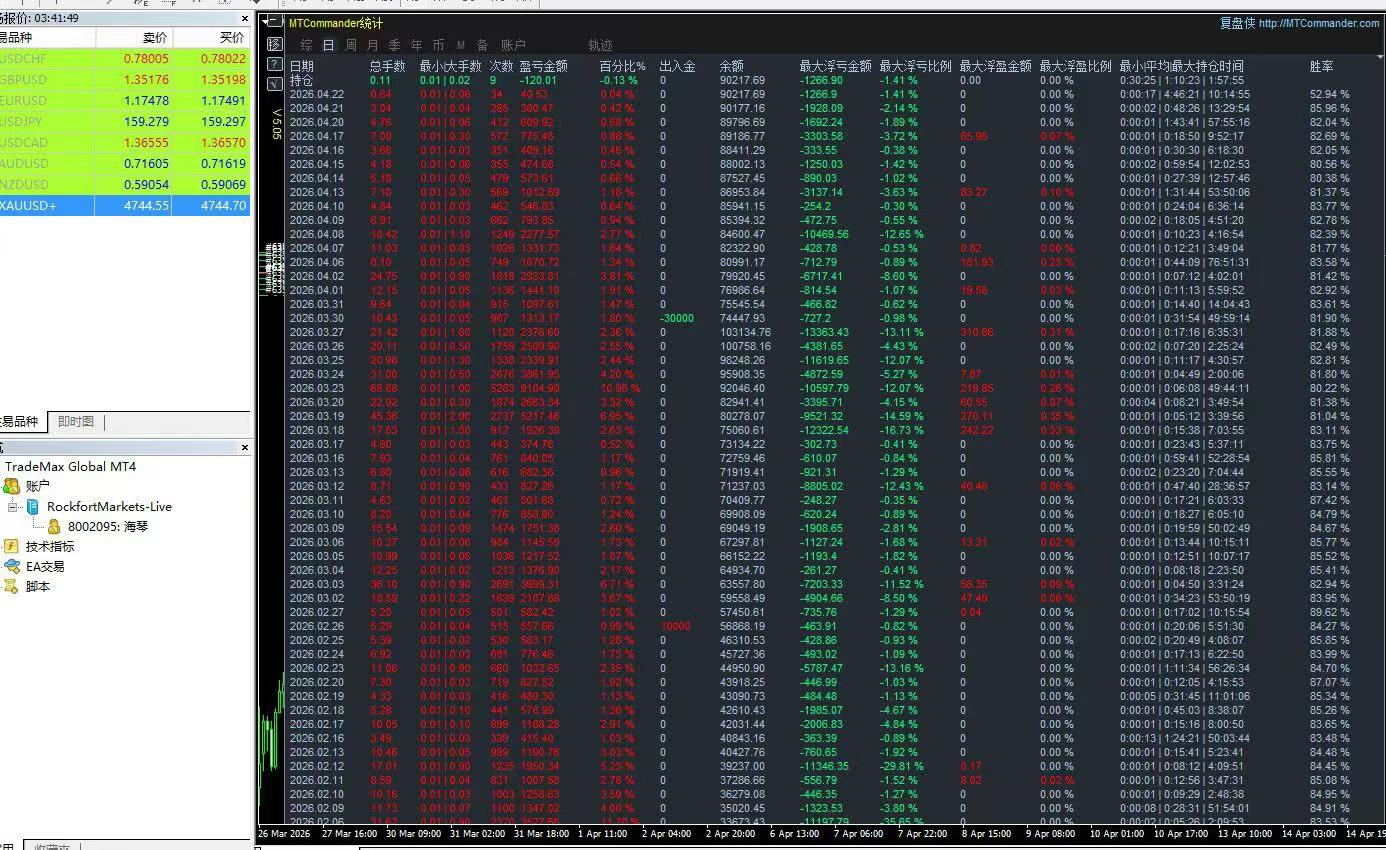Screen dimensions: 1386x850
Task: Select the XAUUSD+ symbol row
Action: [x=125, y=206]
